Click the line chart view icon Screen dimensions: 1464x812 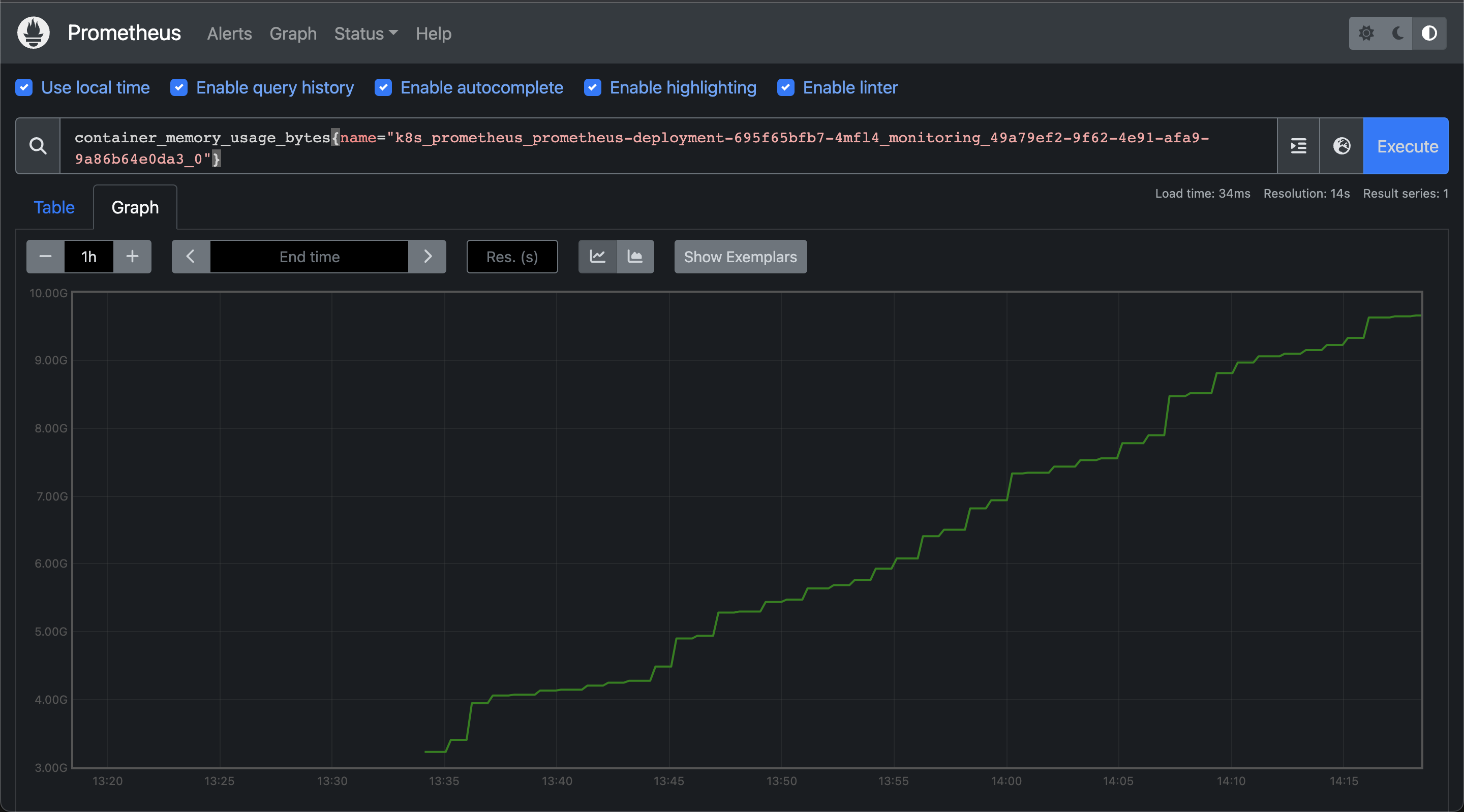[597, 256]
